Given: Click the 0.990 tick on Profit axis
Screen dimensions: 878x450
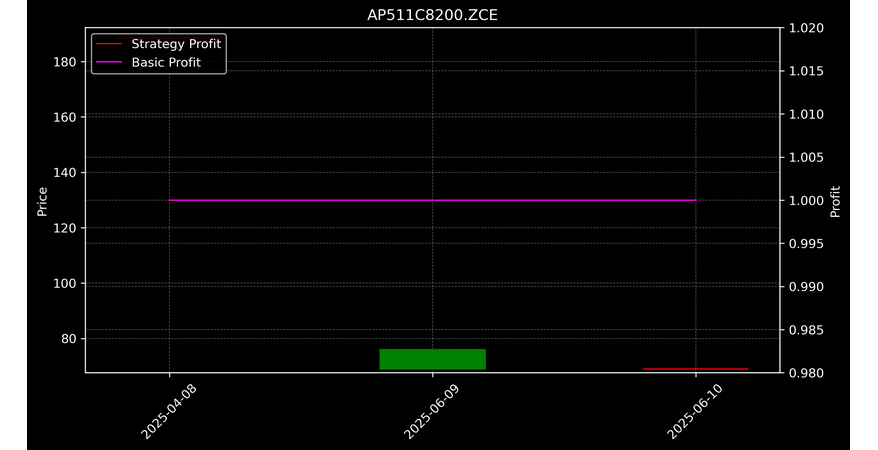Looking at the screenshot, I should [806, 287].
